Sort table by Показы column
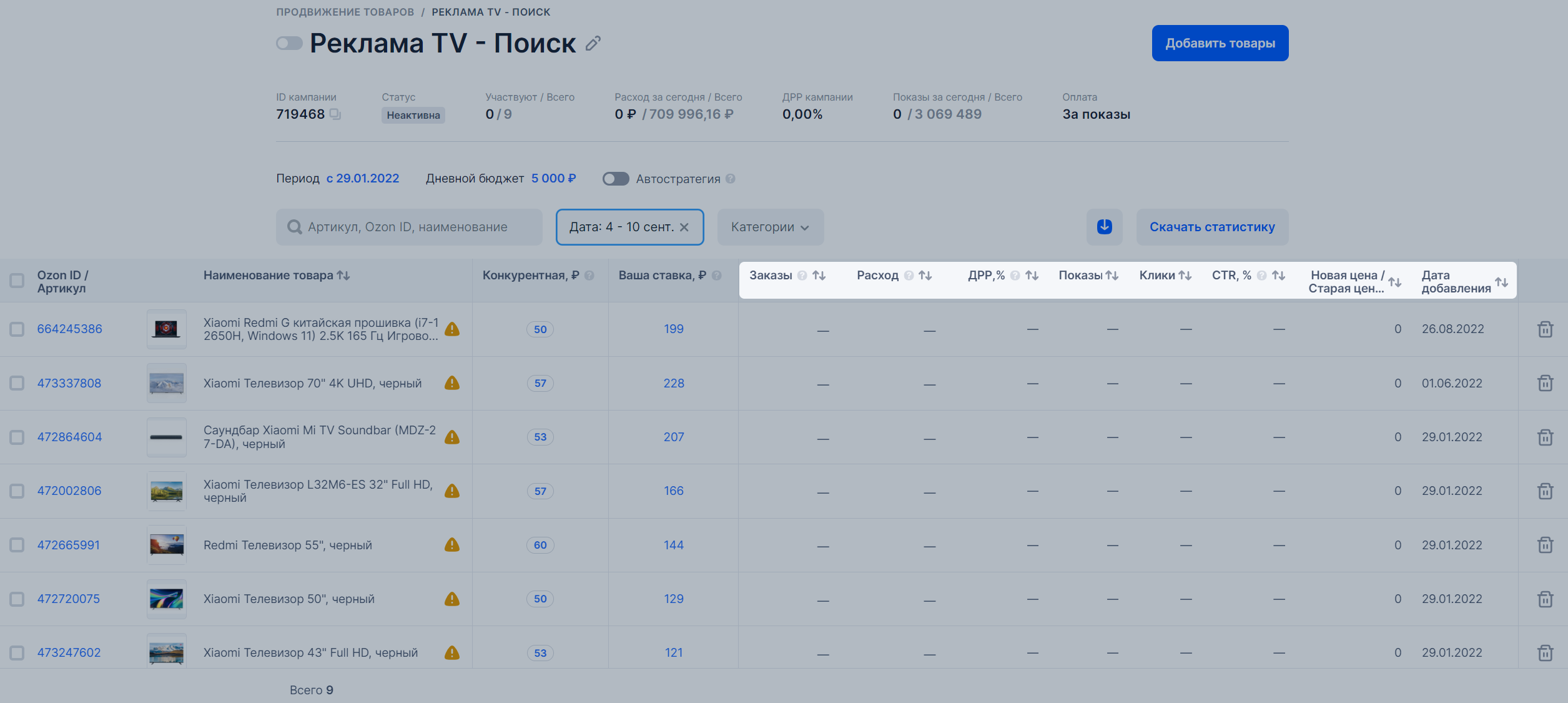The height and width of the screenshot is (703, 1568). (1112, 276)
